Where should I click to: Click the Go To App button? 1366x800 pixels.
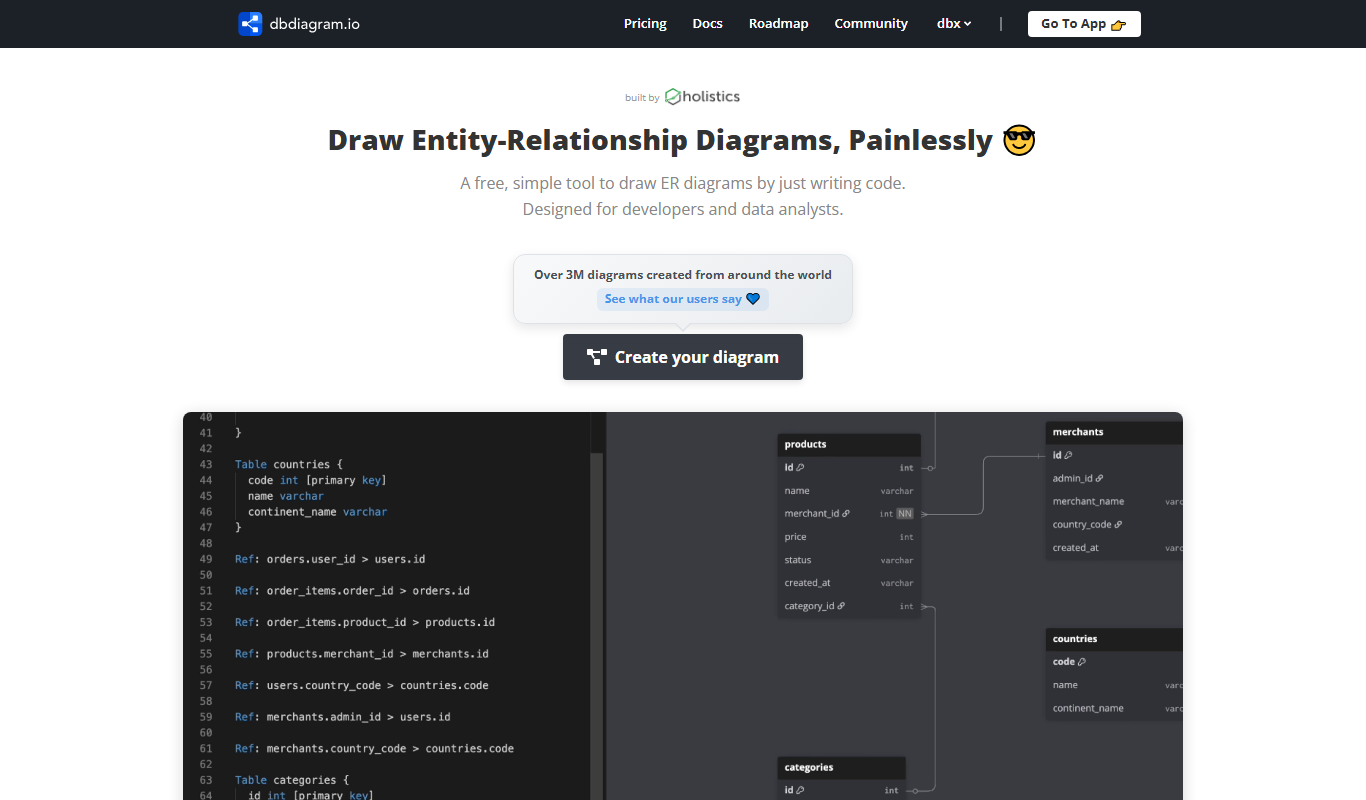click(x=1084, y=24)
